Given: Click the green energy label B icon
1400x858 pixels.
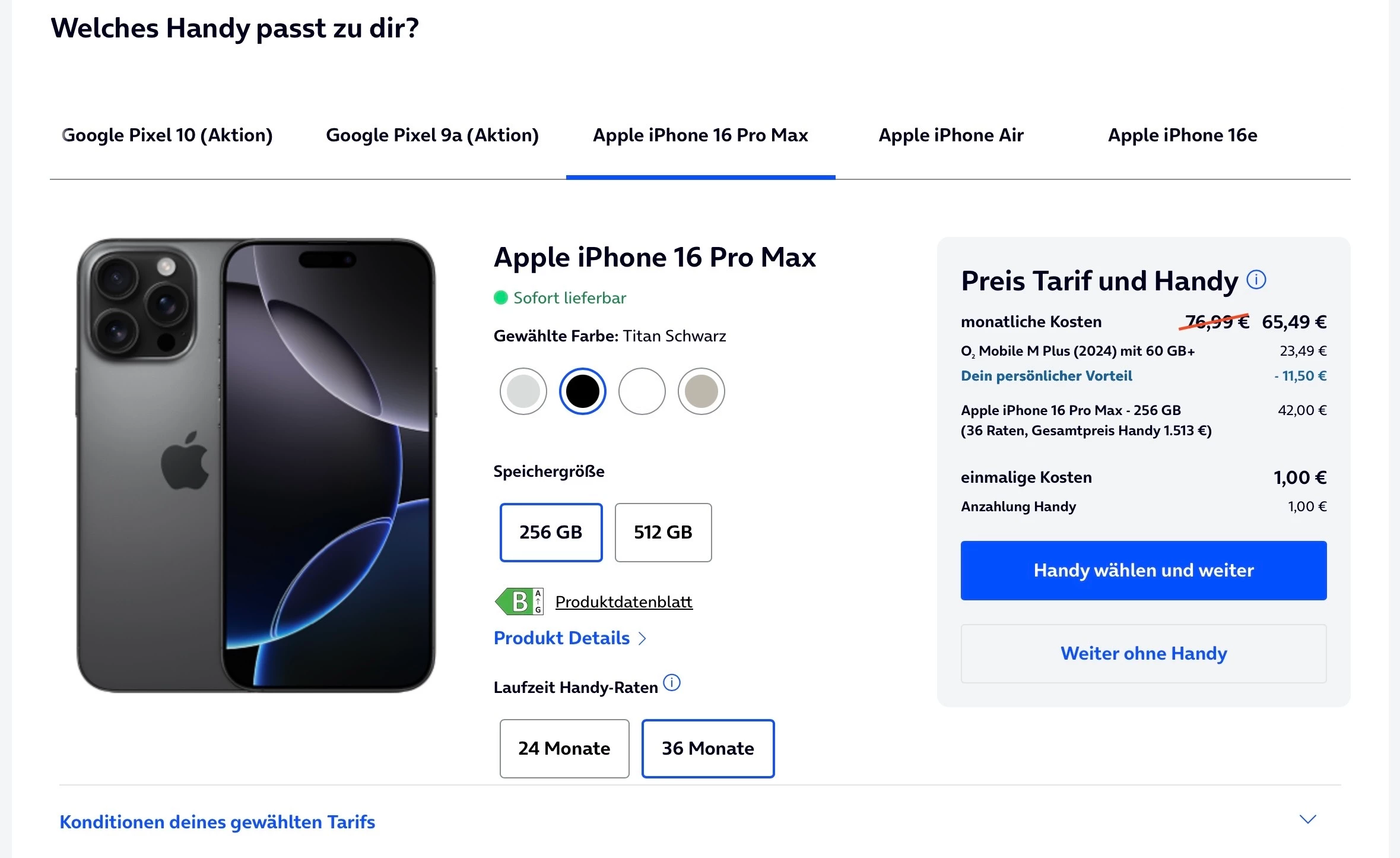Looking at the screenshot, I should click(x=519, y=601).
